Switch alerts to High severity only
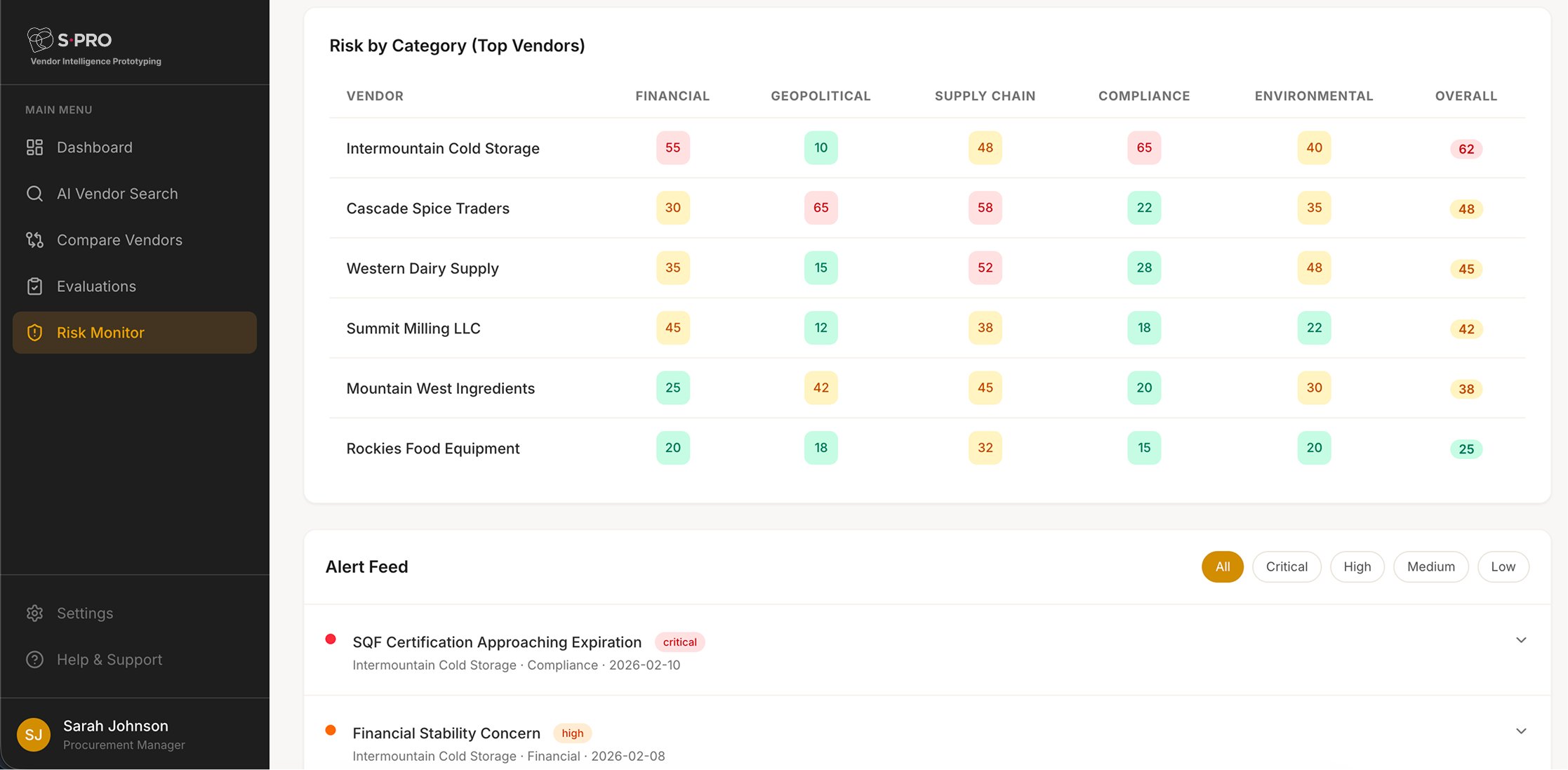 click(x=1357, y=566)
